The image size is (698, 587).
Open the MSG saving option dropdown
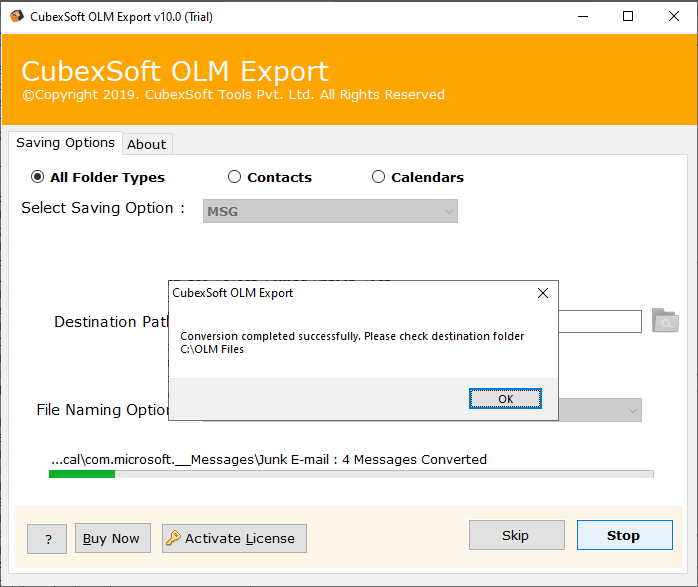click(330, 211)
